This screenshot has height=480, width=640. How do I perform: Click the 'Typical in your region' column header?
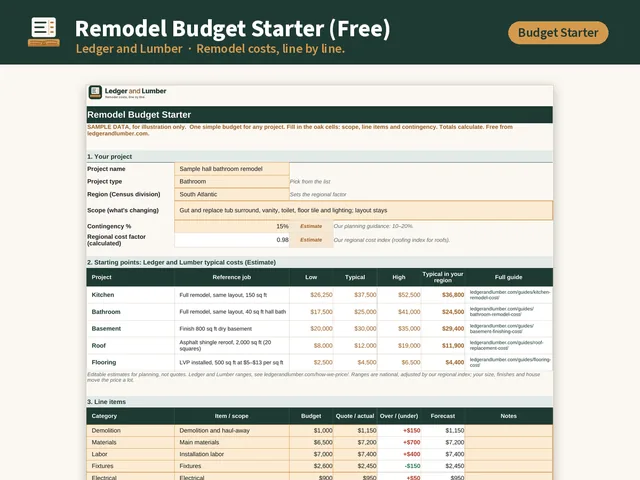coord(443,277)
